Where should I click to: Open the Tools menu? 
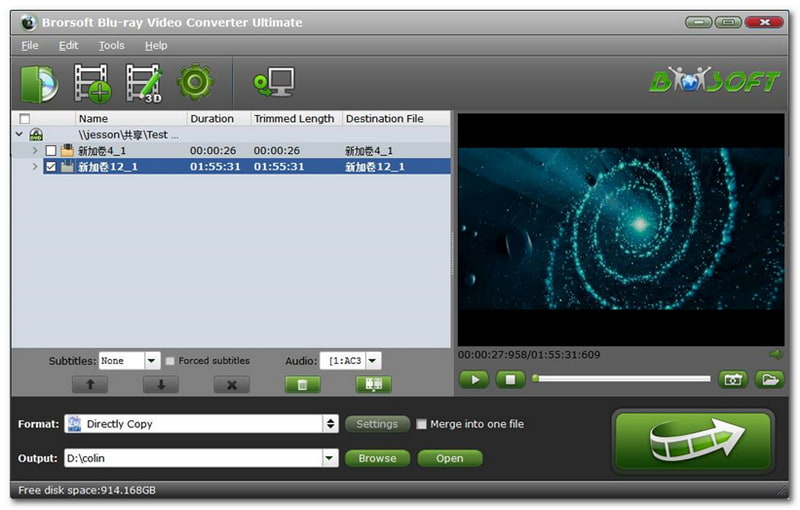[111, 45]
